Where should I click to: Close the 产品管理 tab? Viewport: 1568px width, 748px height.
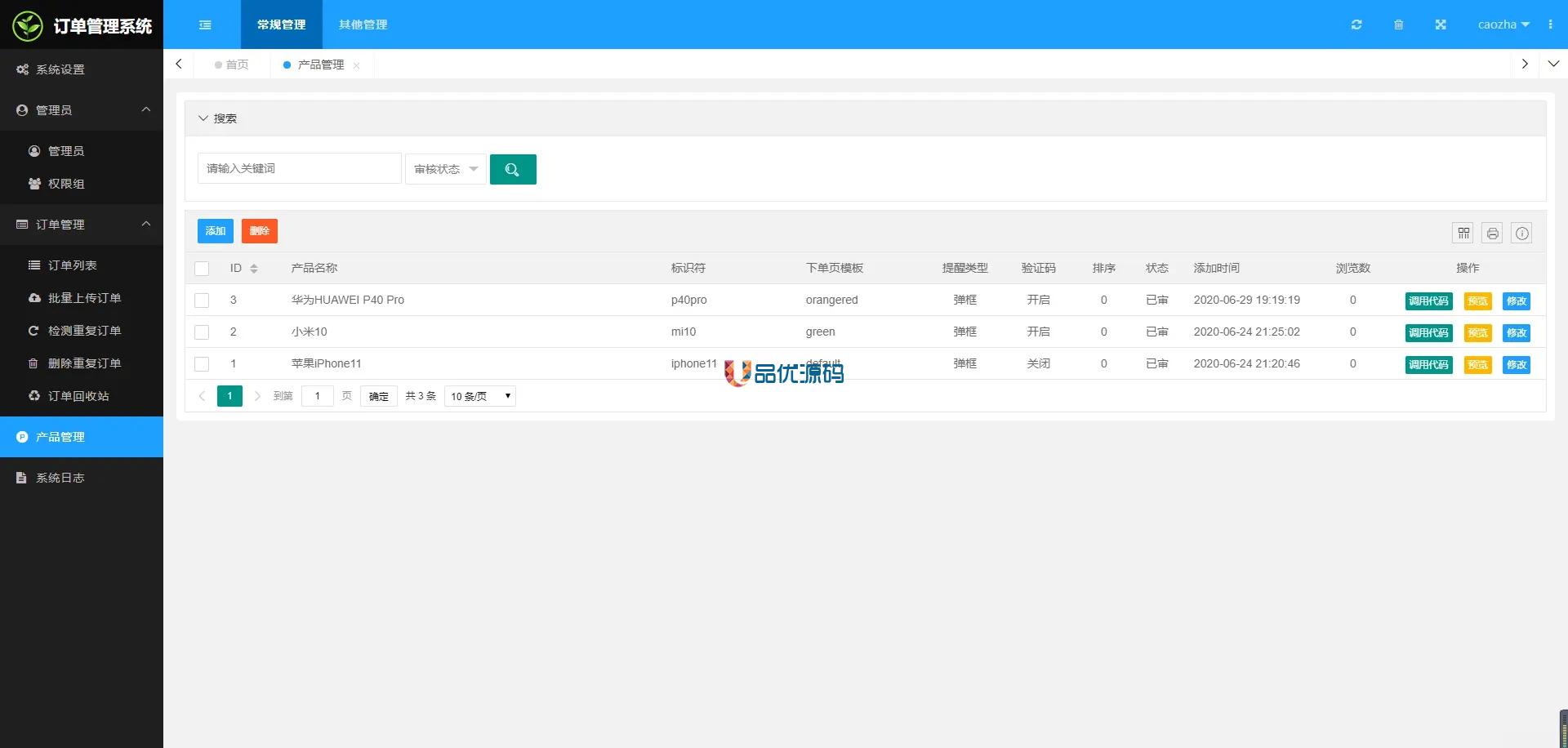356,65
